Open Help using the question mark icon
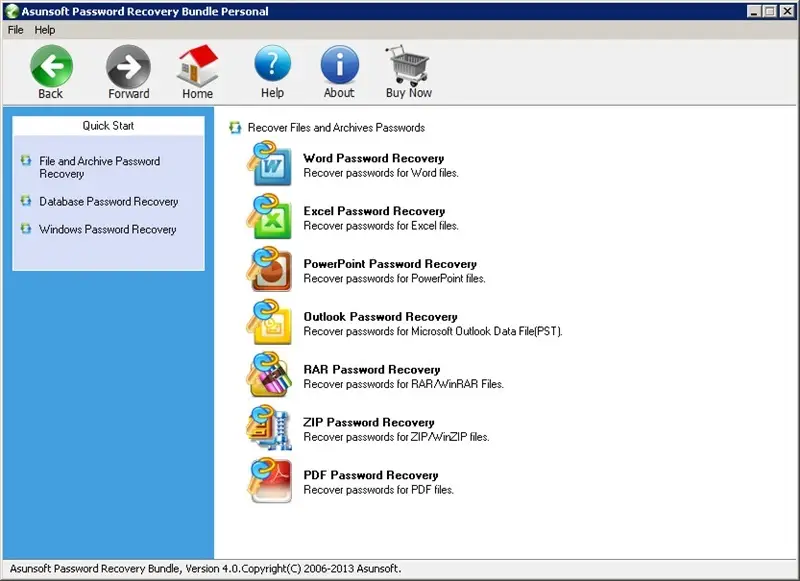This screenshot has width=800, height=581. 272,64
